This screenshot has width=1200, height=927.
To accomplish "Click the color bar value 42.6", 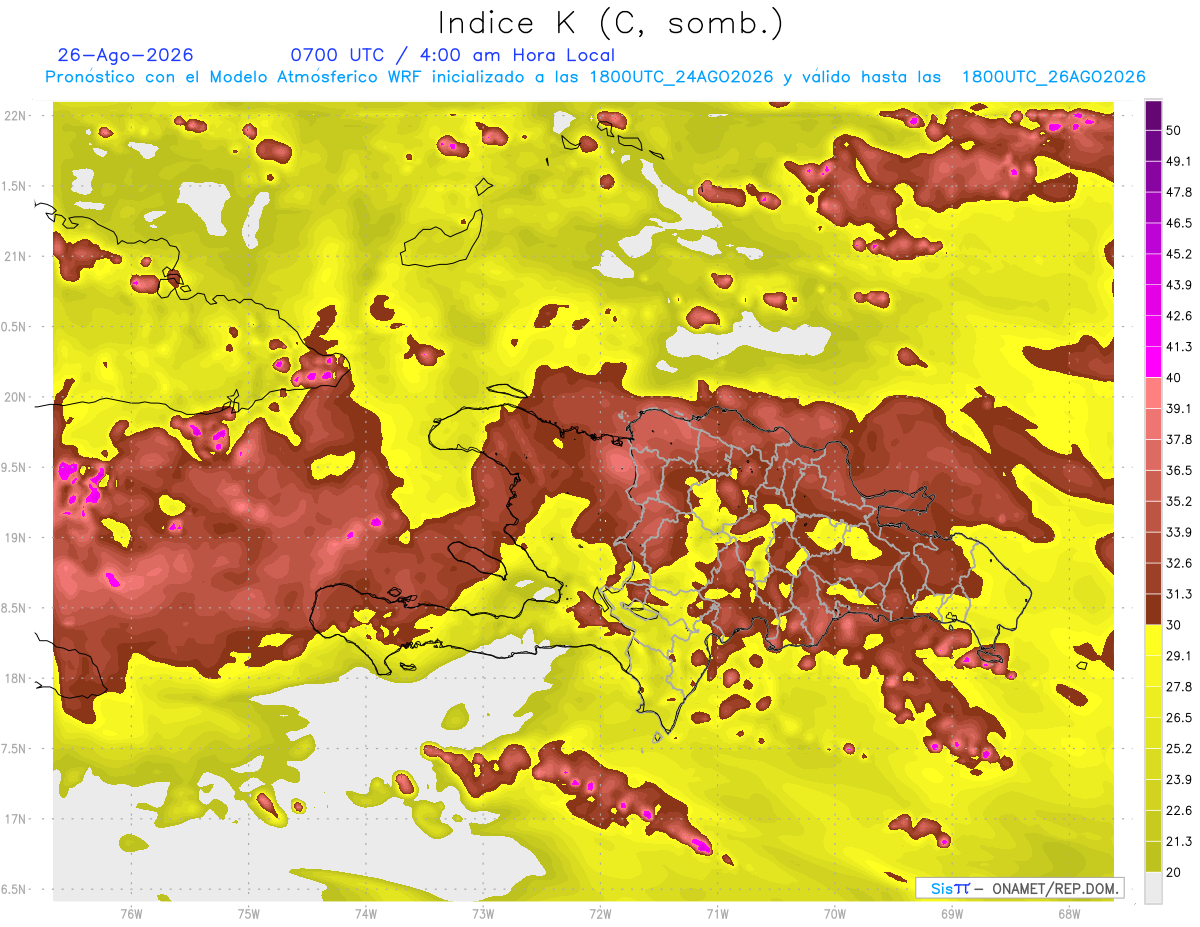I will tap(1179, 316).
